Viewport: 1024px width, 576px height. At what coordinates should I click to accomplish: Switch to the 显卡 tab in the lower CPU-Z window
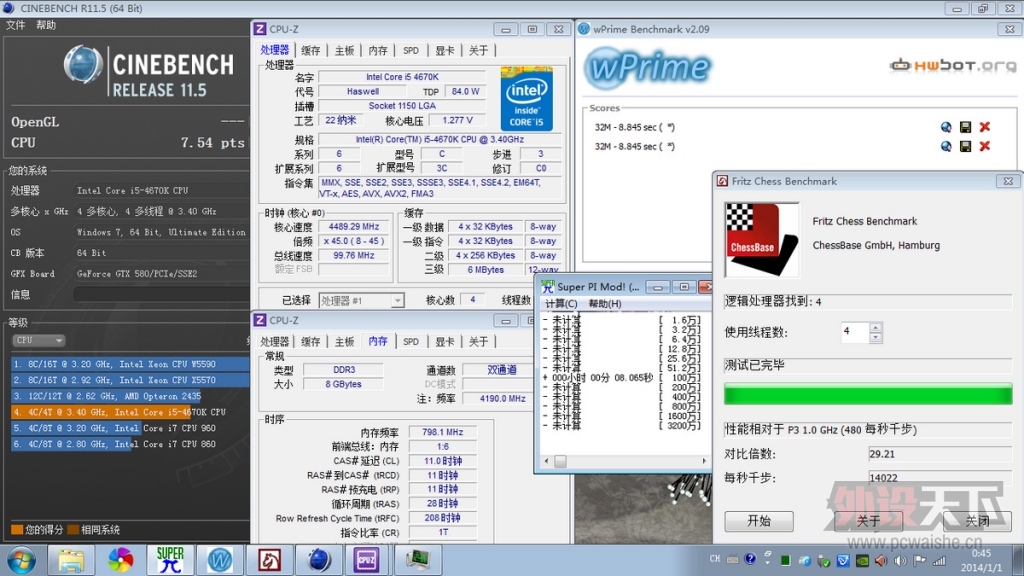click(x=445, y=342)
